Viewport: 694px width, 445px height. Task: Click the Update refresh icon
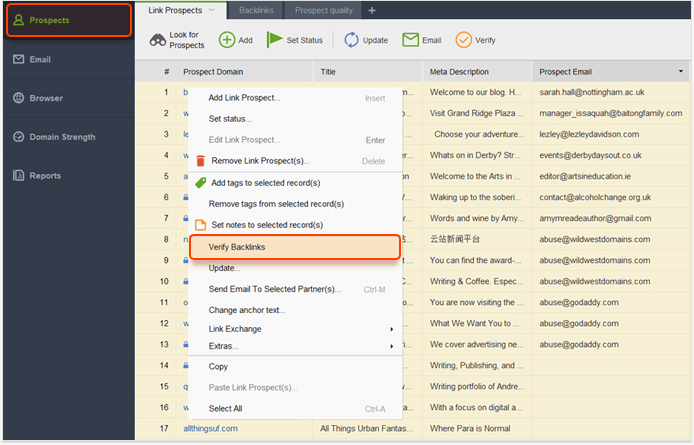pos(351,40)
